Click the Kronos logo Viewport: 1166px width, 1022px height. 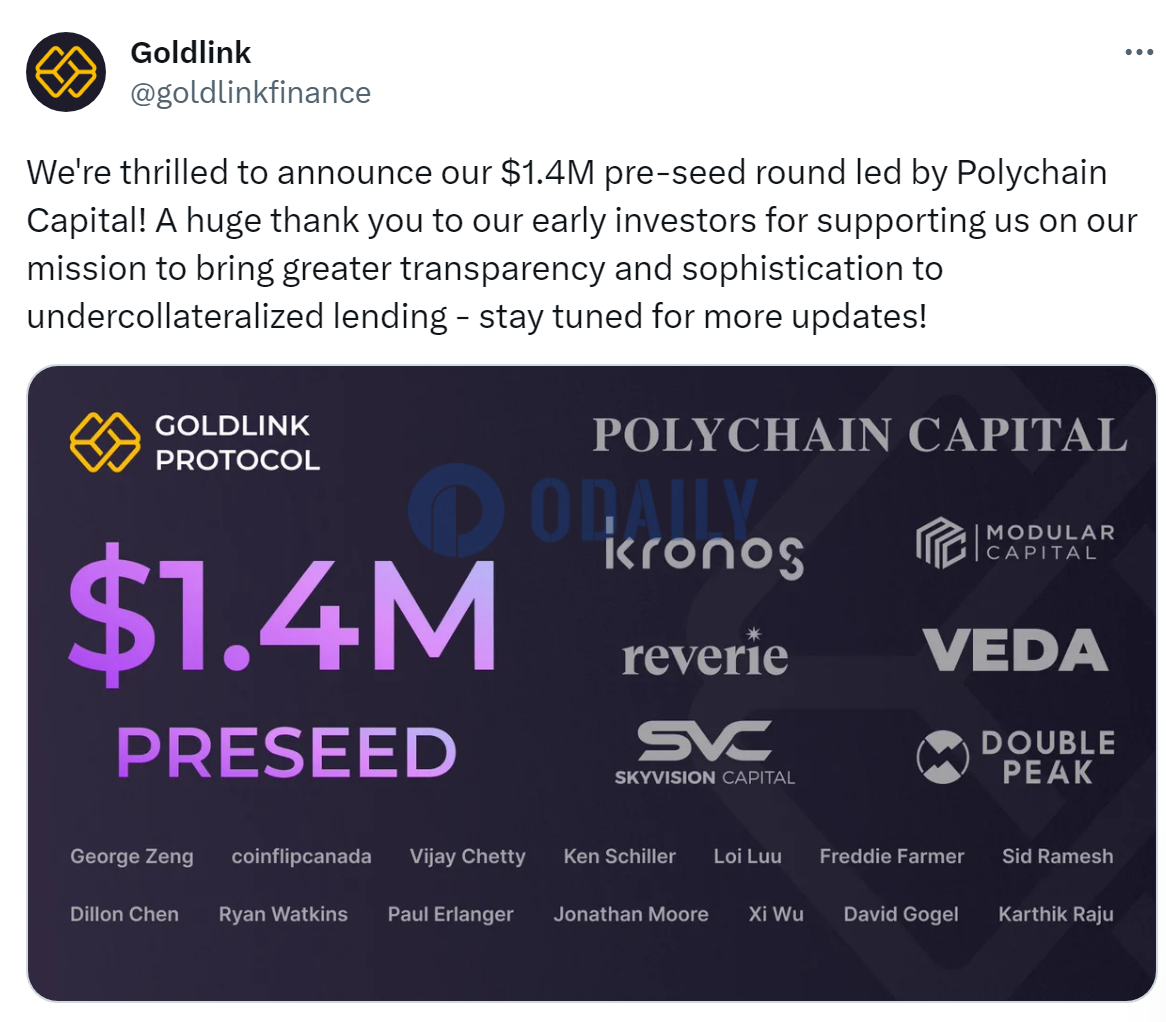point(704,549)
